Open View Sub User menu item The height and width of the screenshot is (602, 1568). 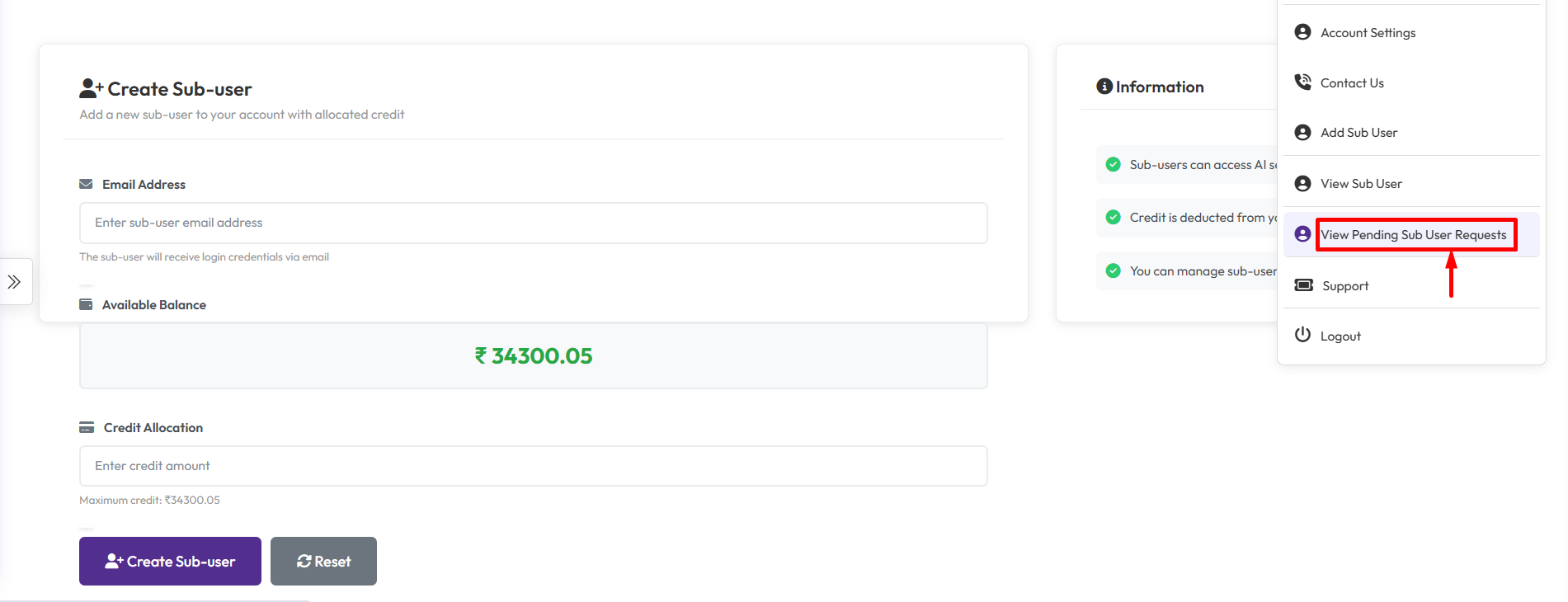click(x=1361, y=184)
